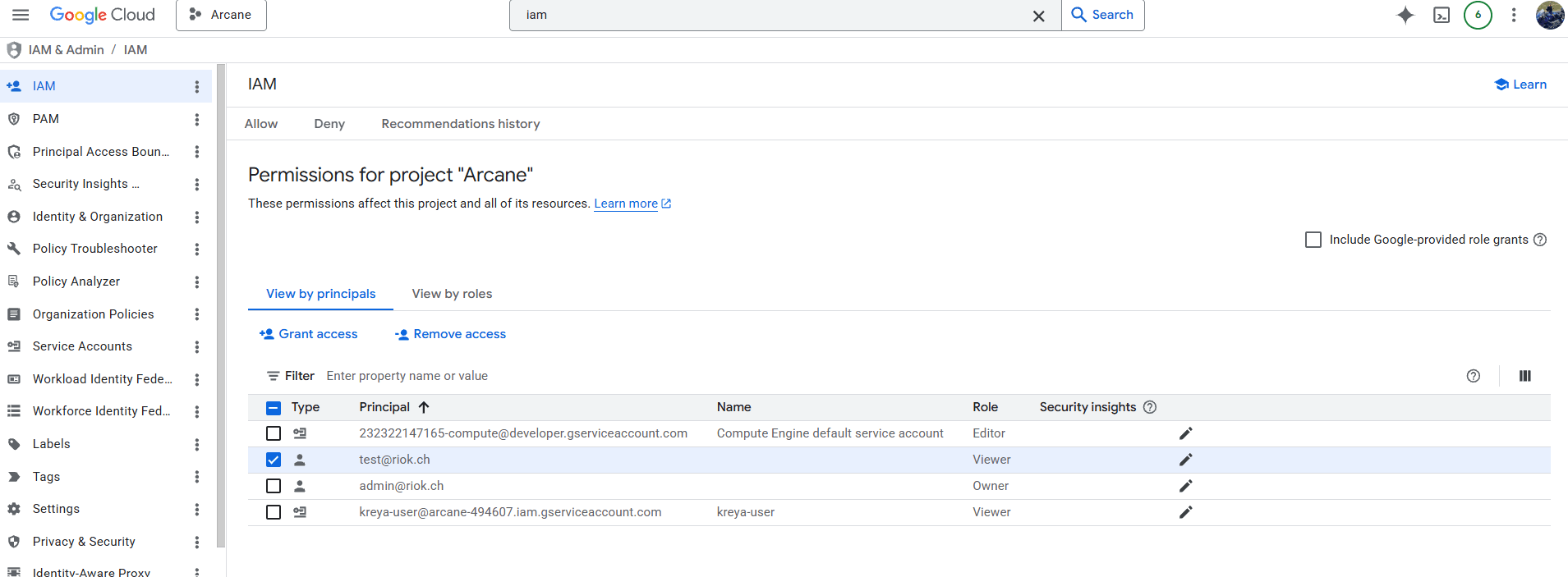This screenshot has height=577, width=1568.
Task: Uncheck the test@riok.ch row checkbox
Action: click(x=274, y=460)
